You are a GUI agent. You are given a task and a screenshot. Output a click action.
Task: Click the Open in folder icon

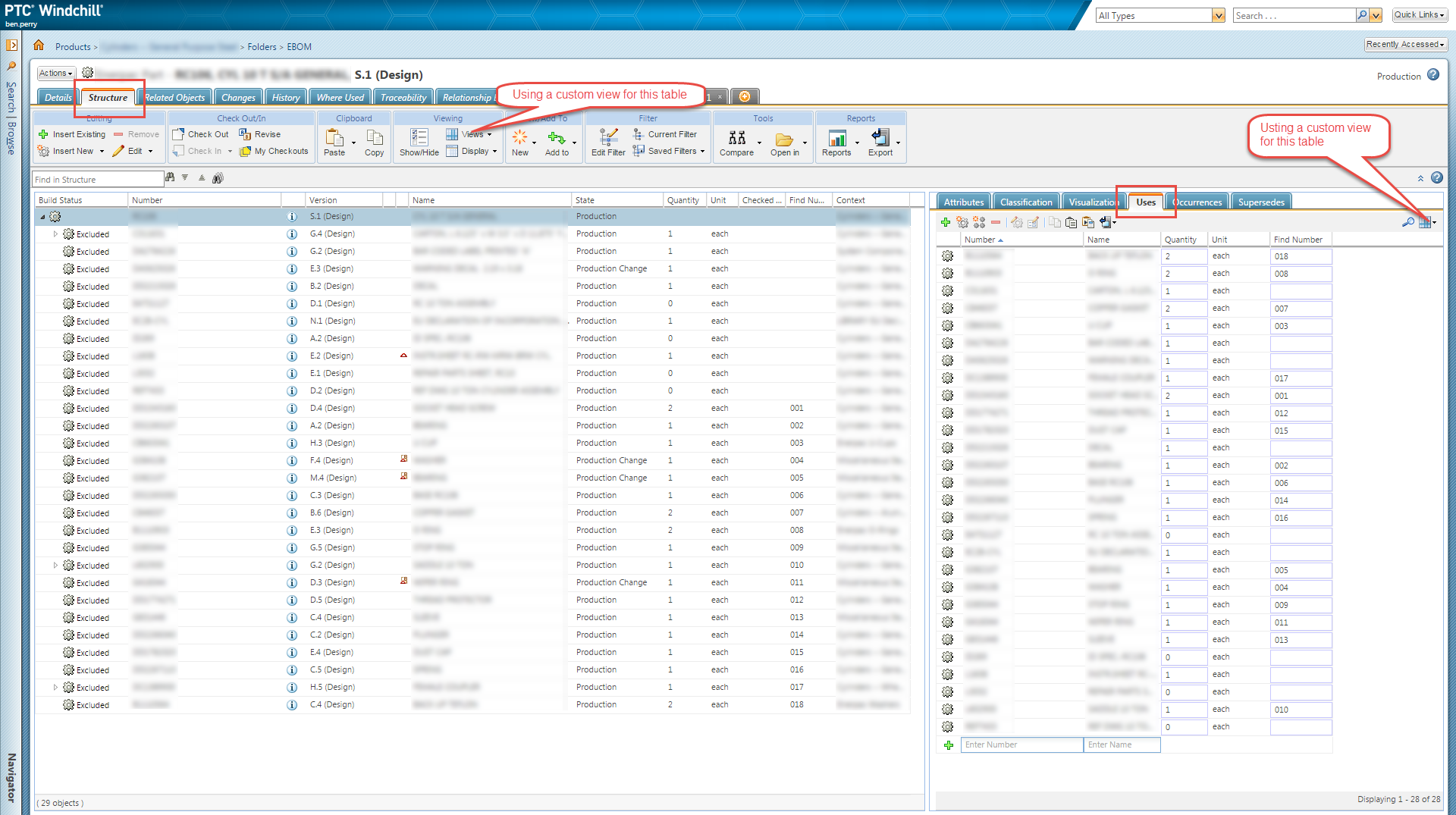[x=784, y=139]
